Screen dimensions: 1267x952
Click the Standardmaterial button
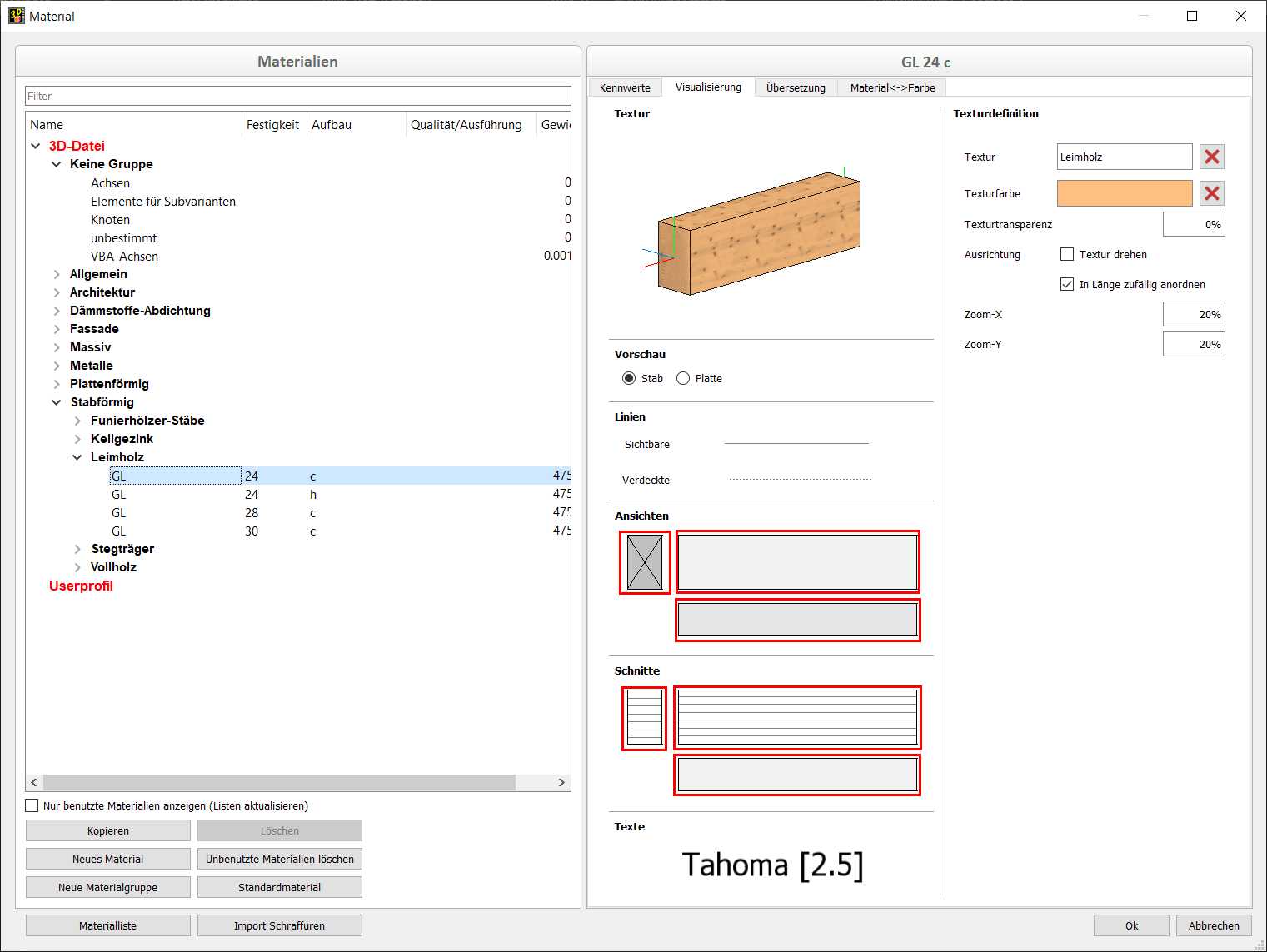point(280,887)
